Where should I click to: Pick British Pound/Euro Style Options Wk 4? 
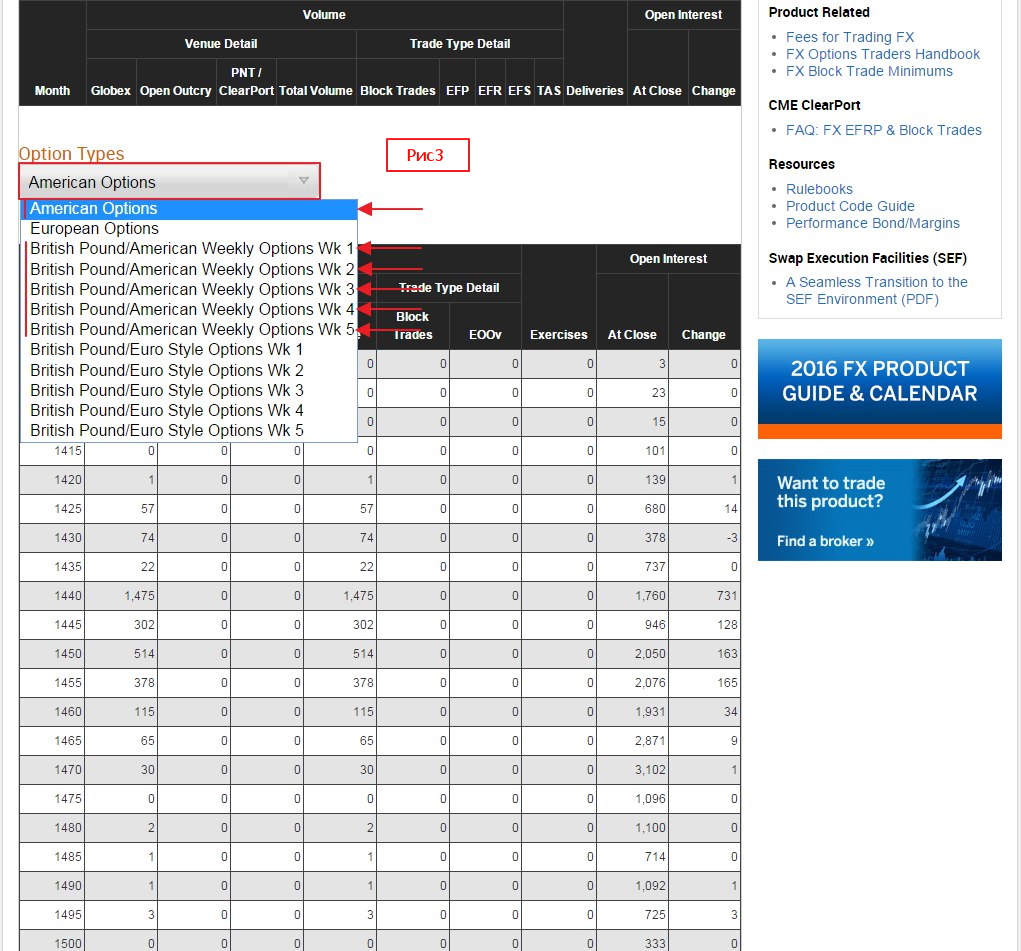coord(189,410)
